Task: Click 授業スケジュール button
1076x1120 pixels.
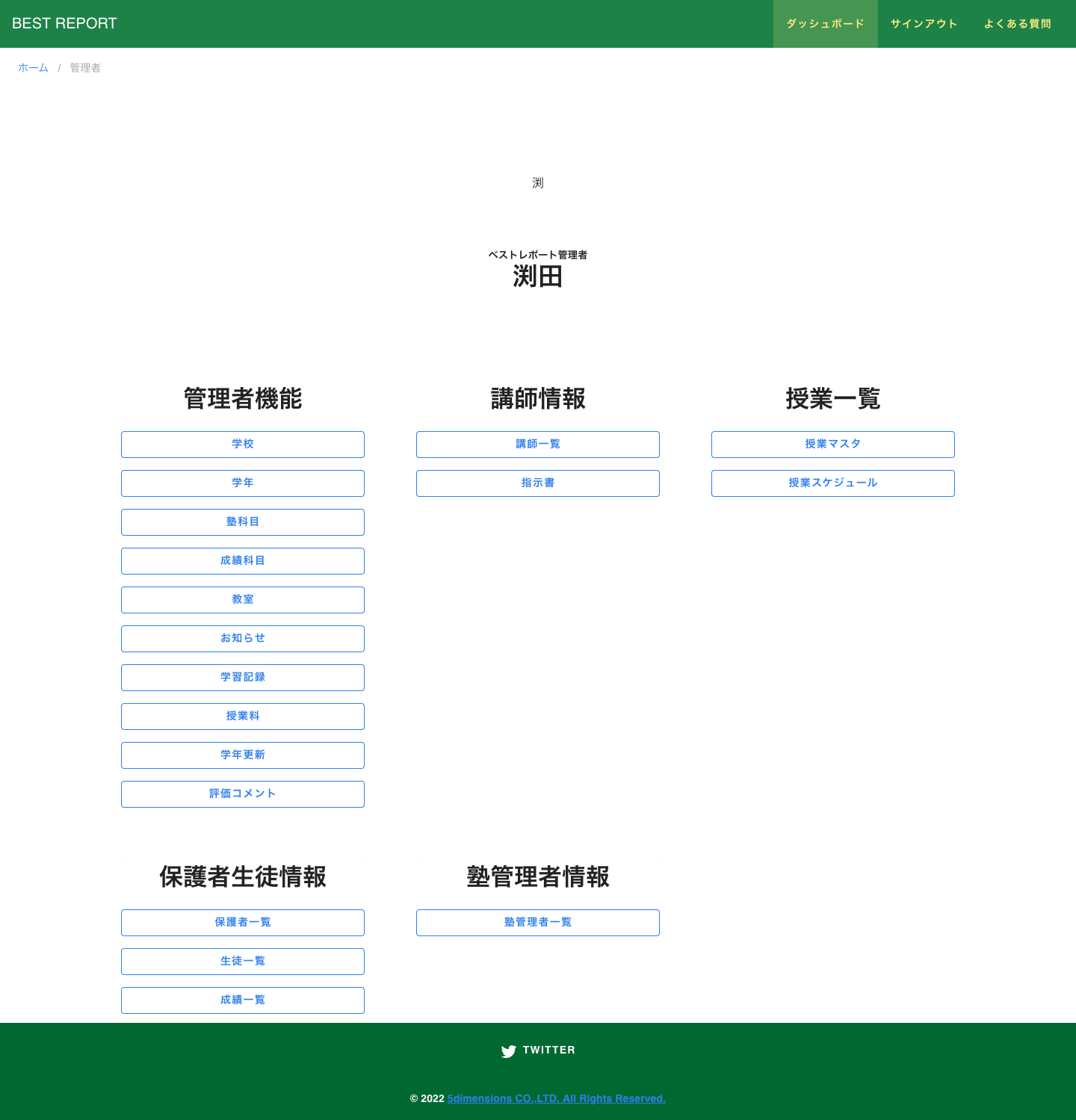Action: pos(833,483)
